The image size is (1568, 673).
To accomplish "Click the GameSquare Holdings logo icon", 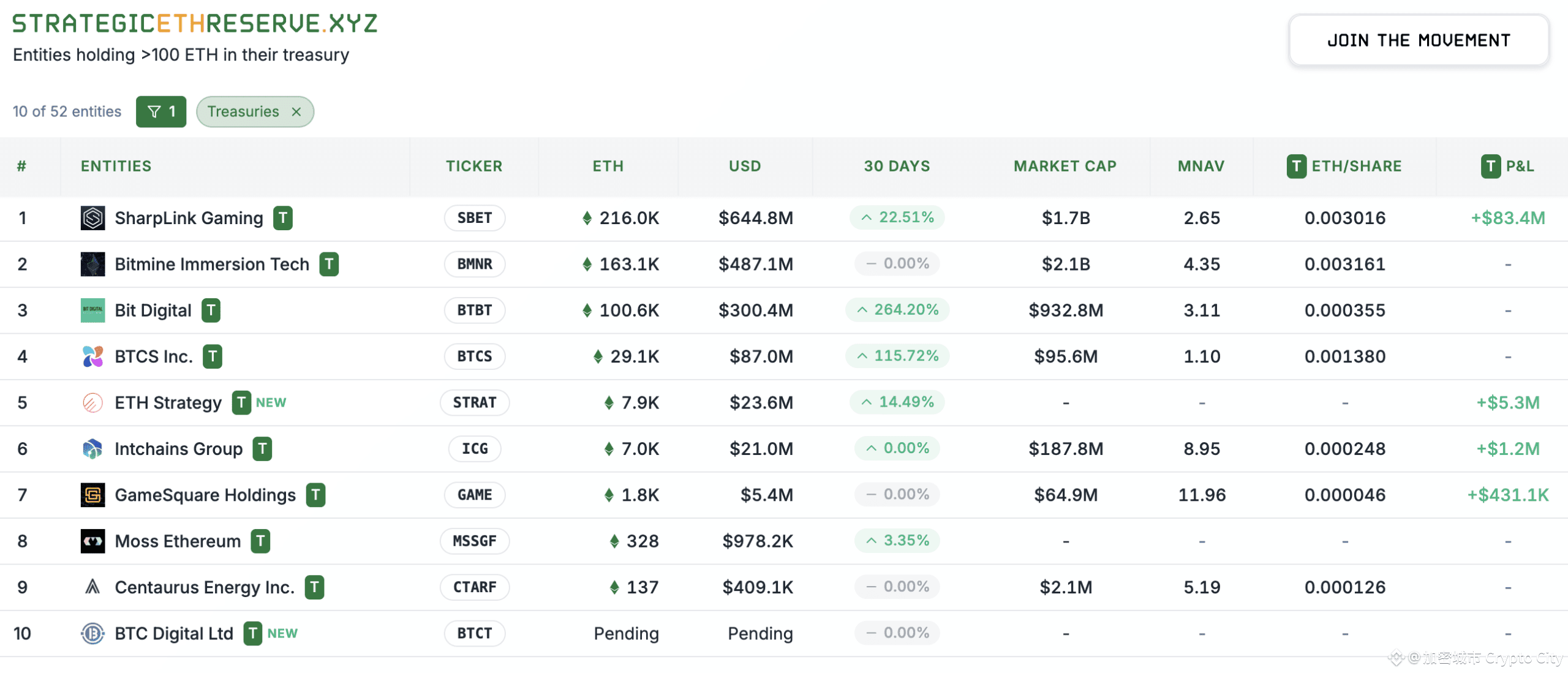I will (x=92, y=495).
